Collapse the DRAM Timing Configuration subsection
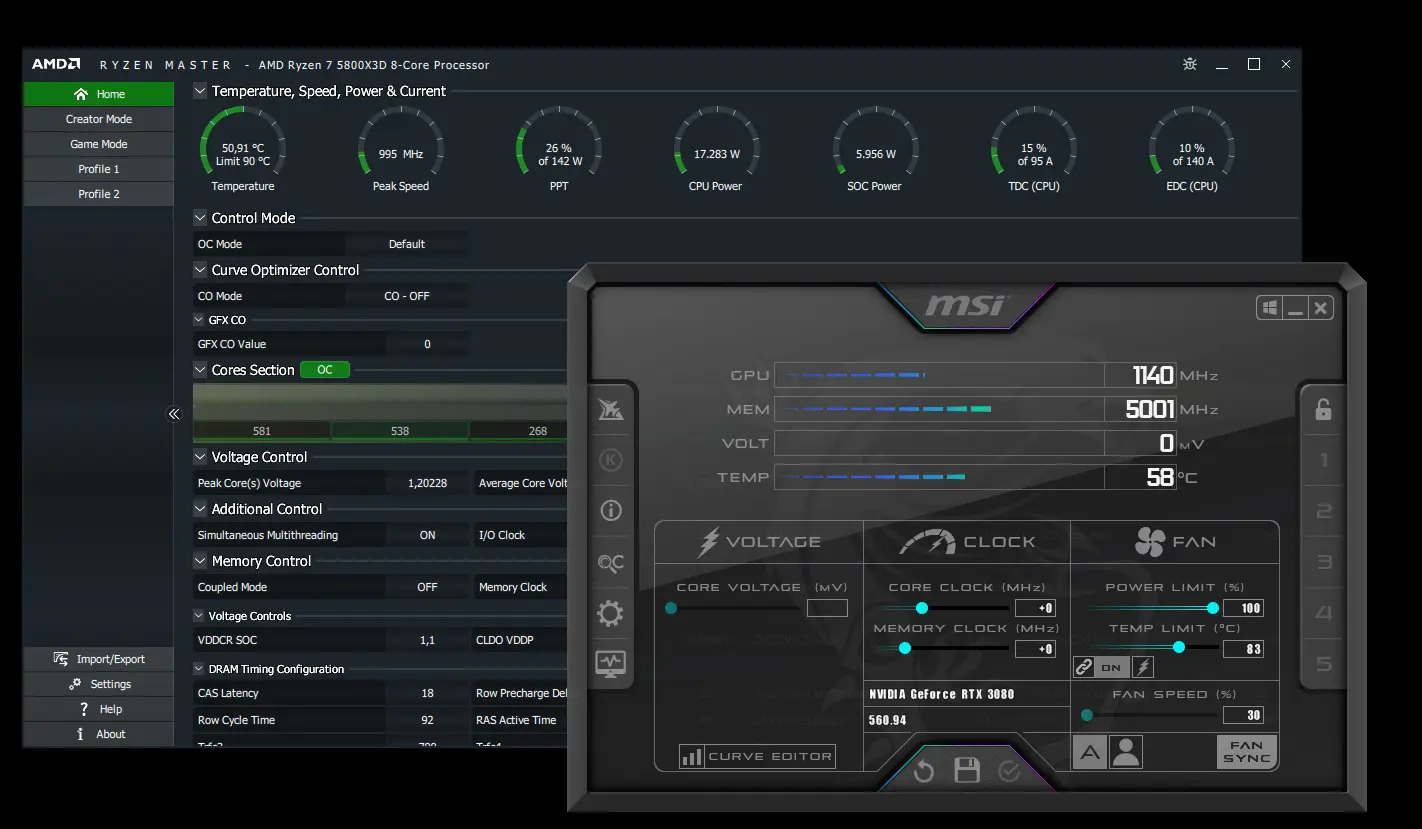This screenshot has width=1422, height=829. point(199,669)
